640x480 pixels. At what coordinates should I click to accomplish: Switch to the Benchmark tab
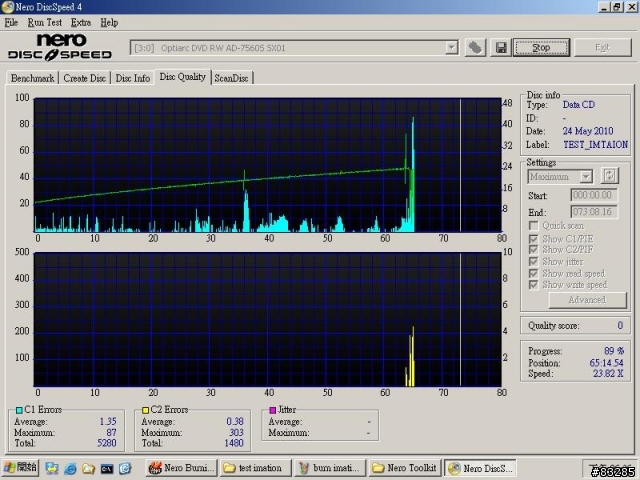33,77
